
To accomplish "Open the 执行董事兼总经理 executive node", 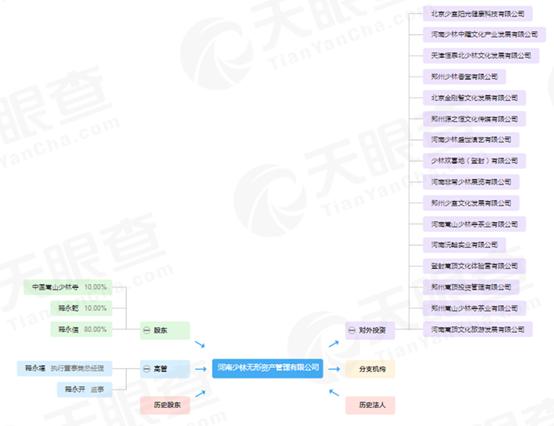I will [x=65, y=368].
